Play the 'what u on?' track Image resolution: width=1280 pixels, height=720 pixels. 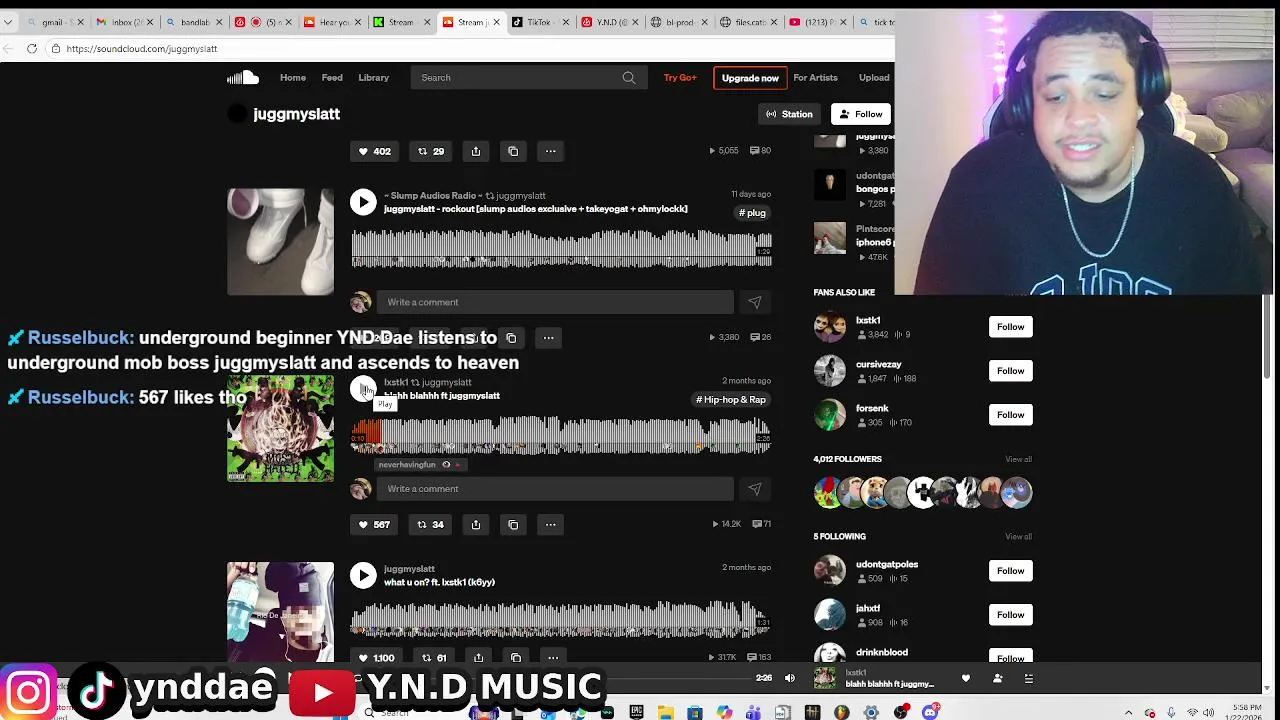coord(363,575)
